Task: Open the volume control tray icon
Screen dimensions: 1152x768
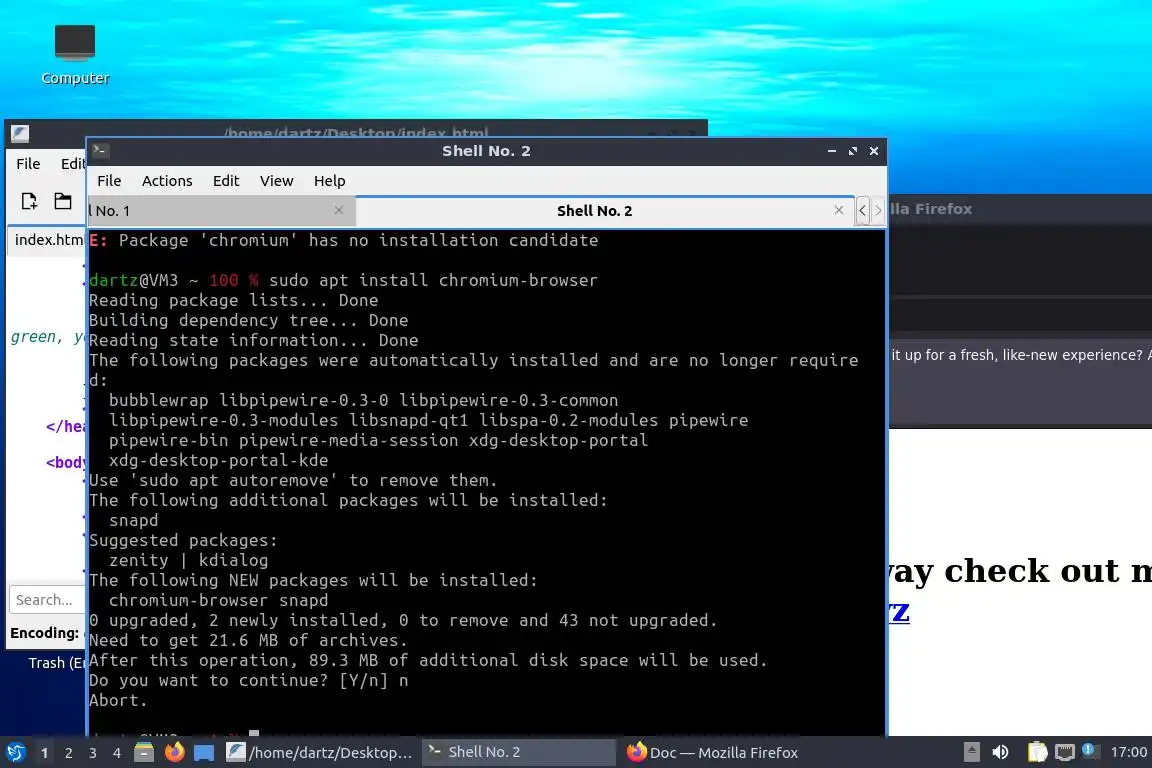Action: coord(1000,752)
